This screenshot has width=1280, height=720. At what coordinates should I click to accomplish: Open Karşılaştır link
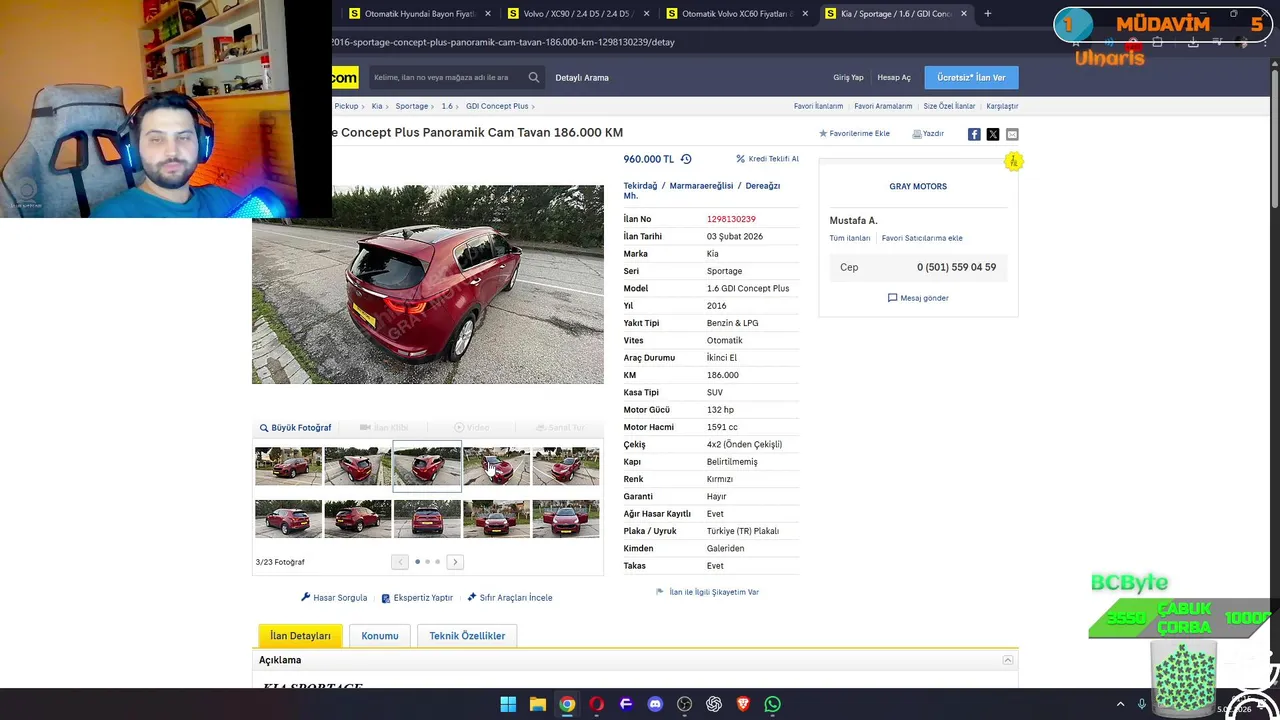point(1002,106)
